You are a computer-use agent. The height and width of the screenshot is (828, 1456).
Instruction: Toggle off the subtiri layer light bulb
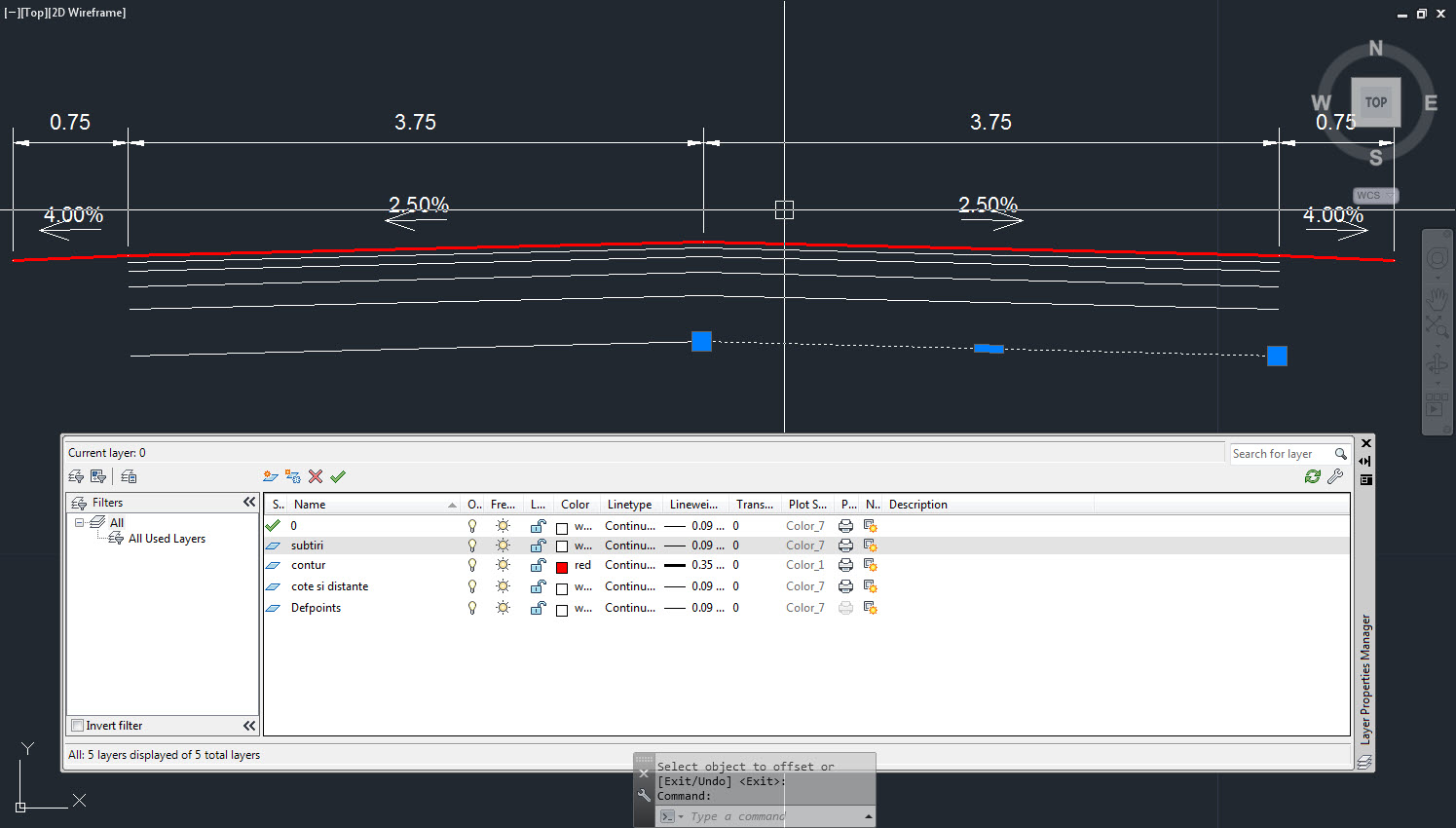click(472, 546)
